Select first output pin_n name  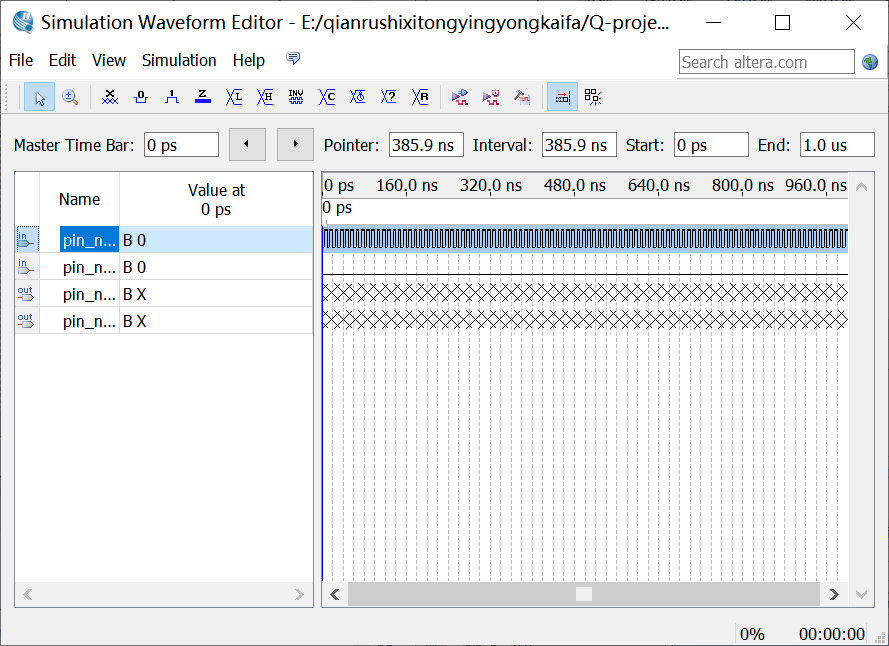coord(89,294)
